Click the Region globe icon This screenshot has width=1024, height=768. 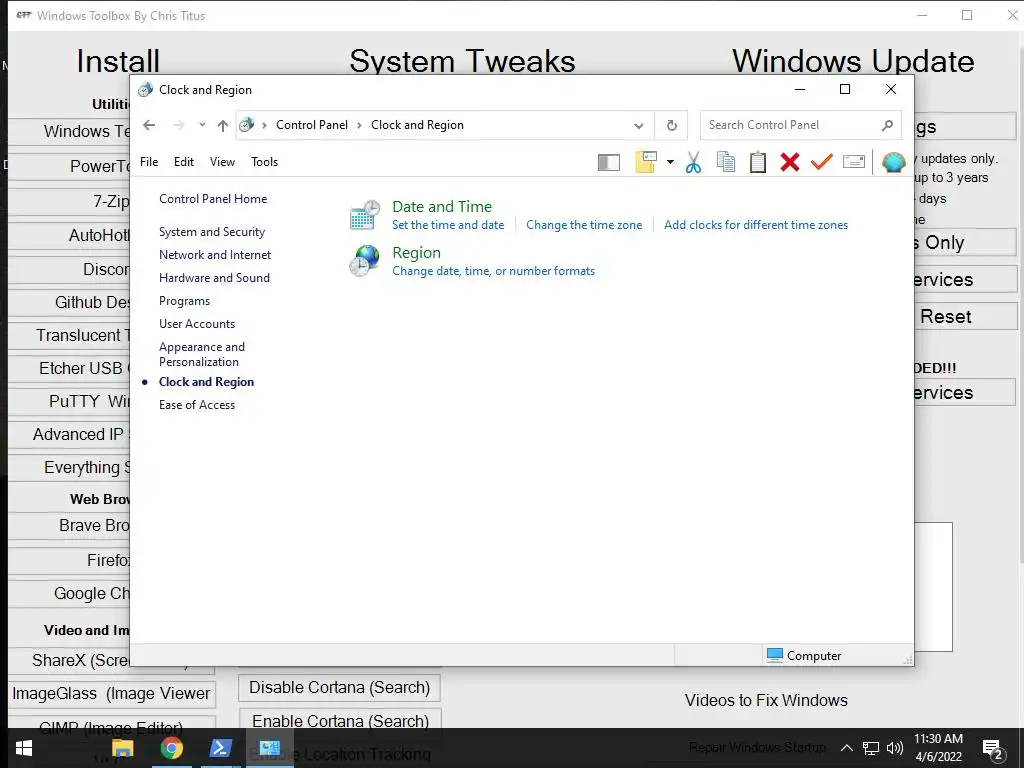[x=364, y=261]
